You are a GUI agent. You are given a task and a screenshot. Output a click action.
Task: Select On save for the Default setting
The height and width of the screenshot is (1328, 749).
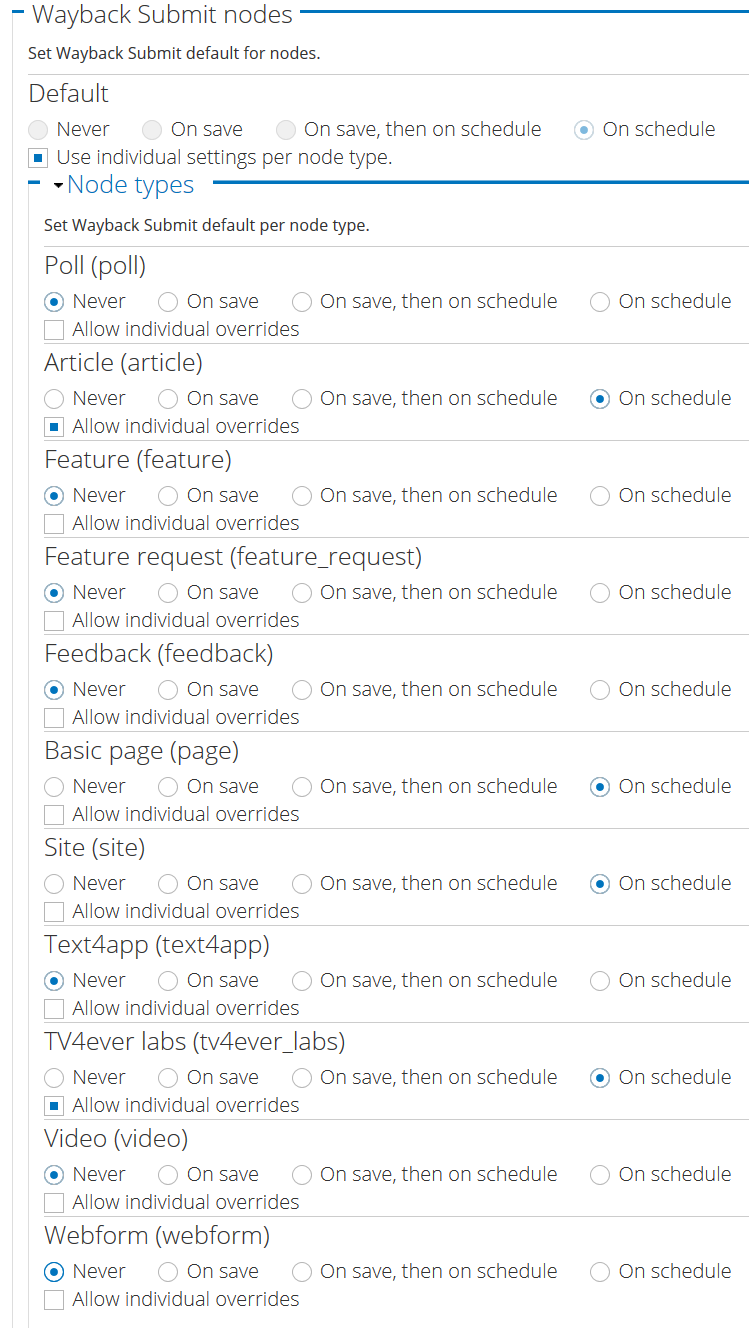[152, 129]
